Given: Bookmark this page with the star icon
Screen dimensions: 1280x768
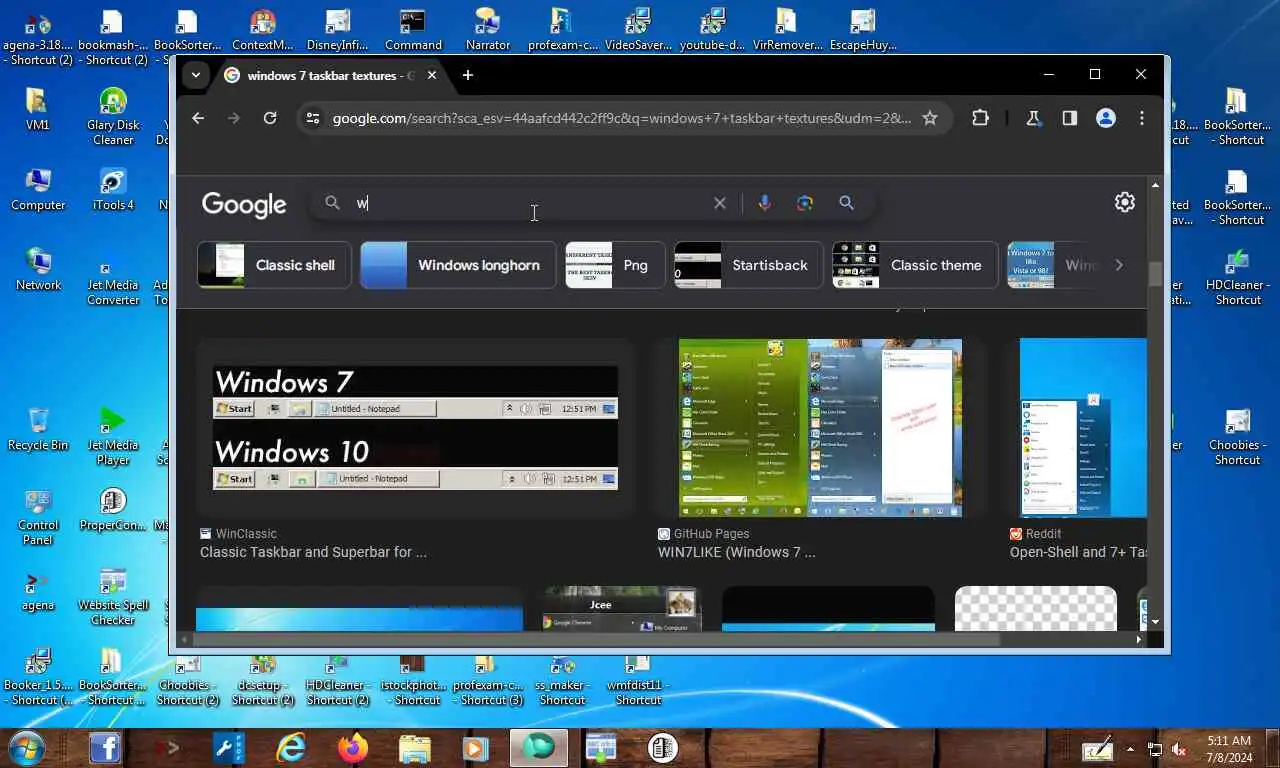Looking at the screenshot, I should pos(930,118).
